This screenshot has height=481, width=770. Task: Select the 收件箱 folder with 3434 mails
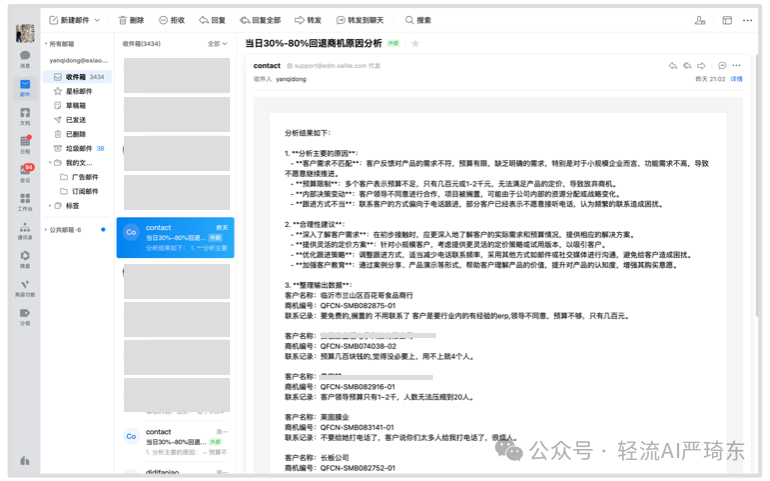pyautogui.click(x=78, y=77)
